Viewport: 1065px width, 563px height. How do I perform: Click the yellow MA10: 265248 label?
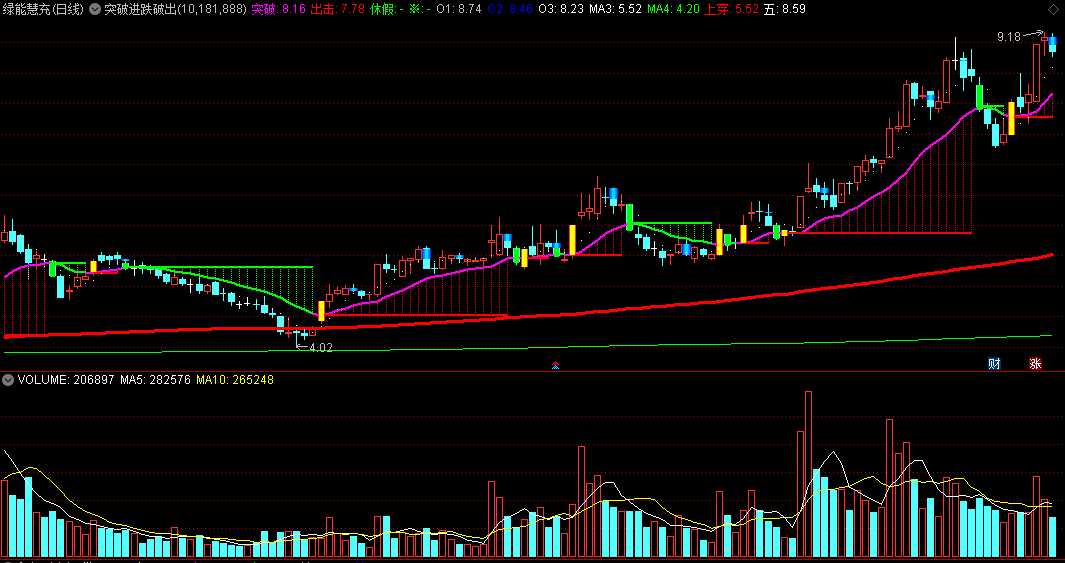[x=234, y=380]
